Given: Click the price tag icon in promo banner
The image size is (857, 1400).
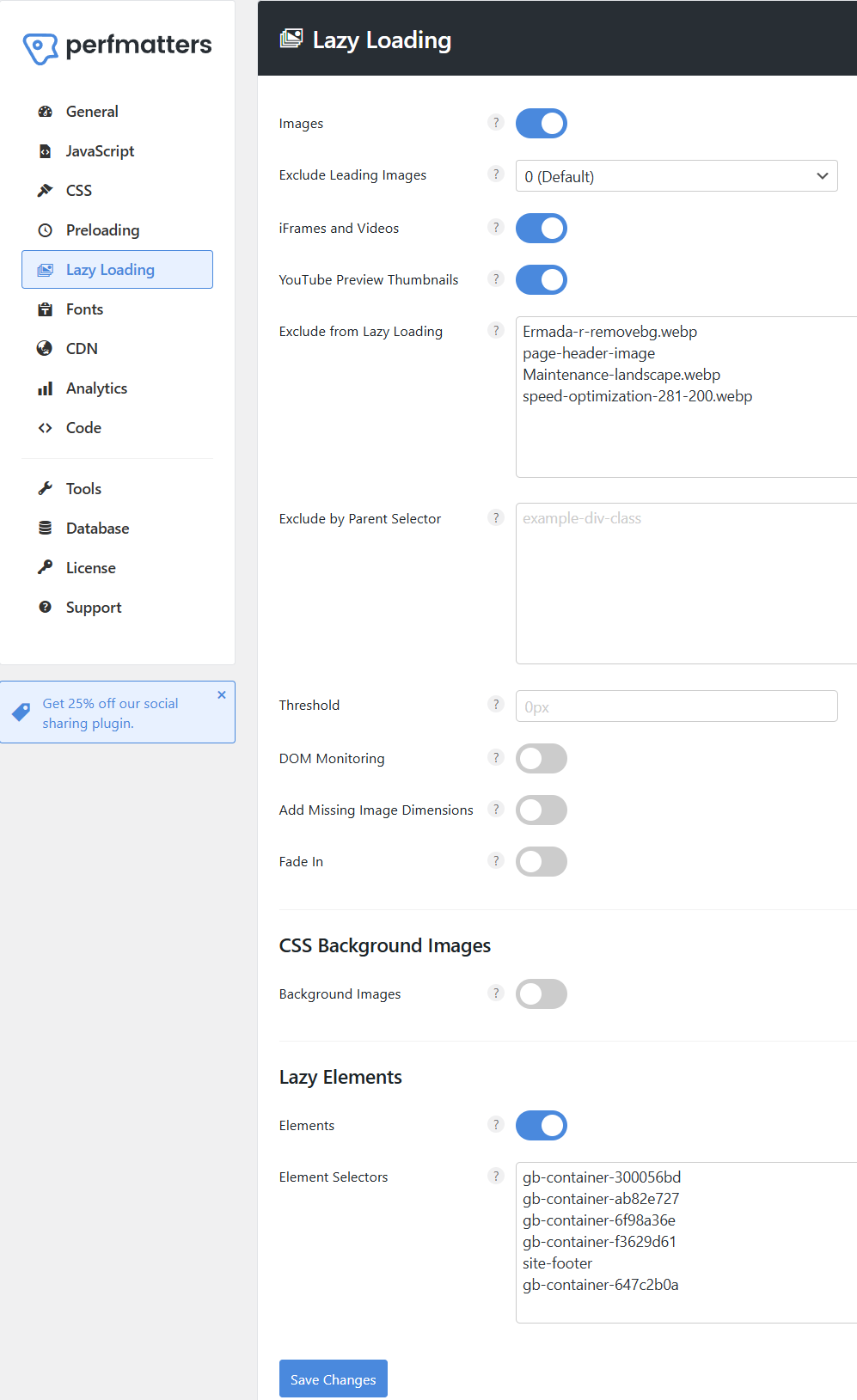Looking at the screenshot, I should tap(21, 712).
